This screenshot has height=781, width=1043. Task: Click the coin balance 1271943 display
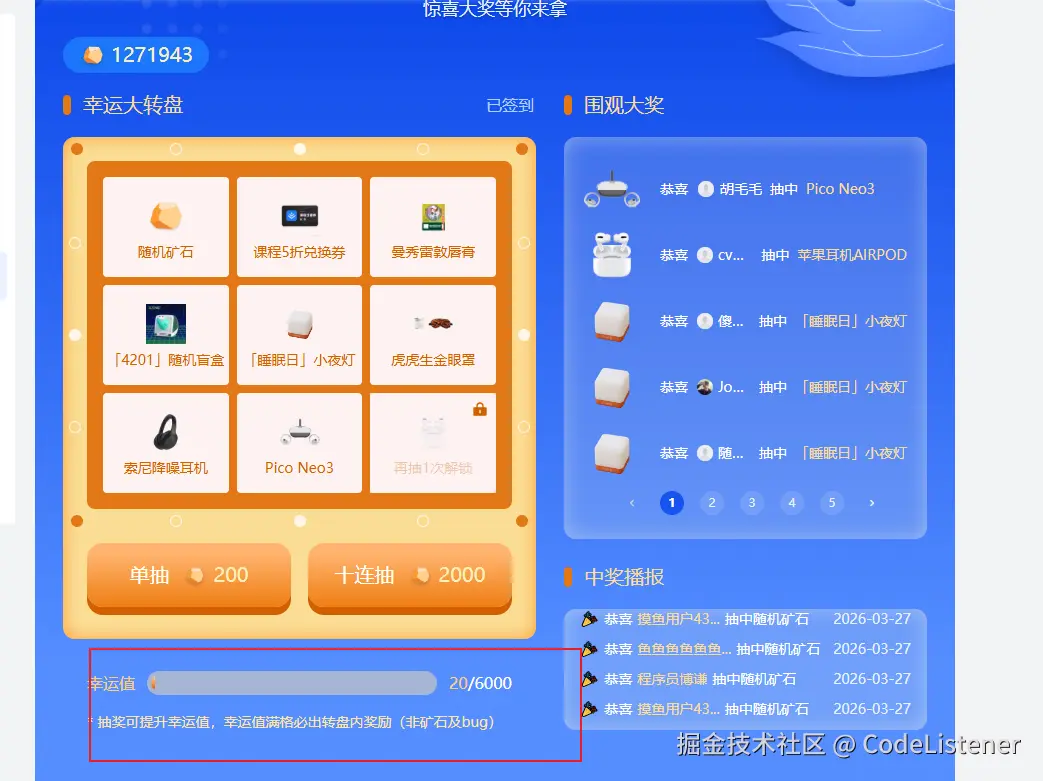click(x=135, y=55)
